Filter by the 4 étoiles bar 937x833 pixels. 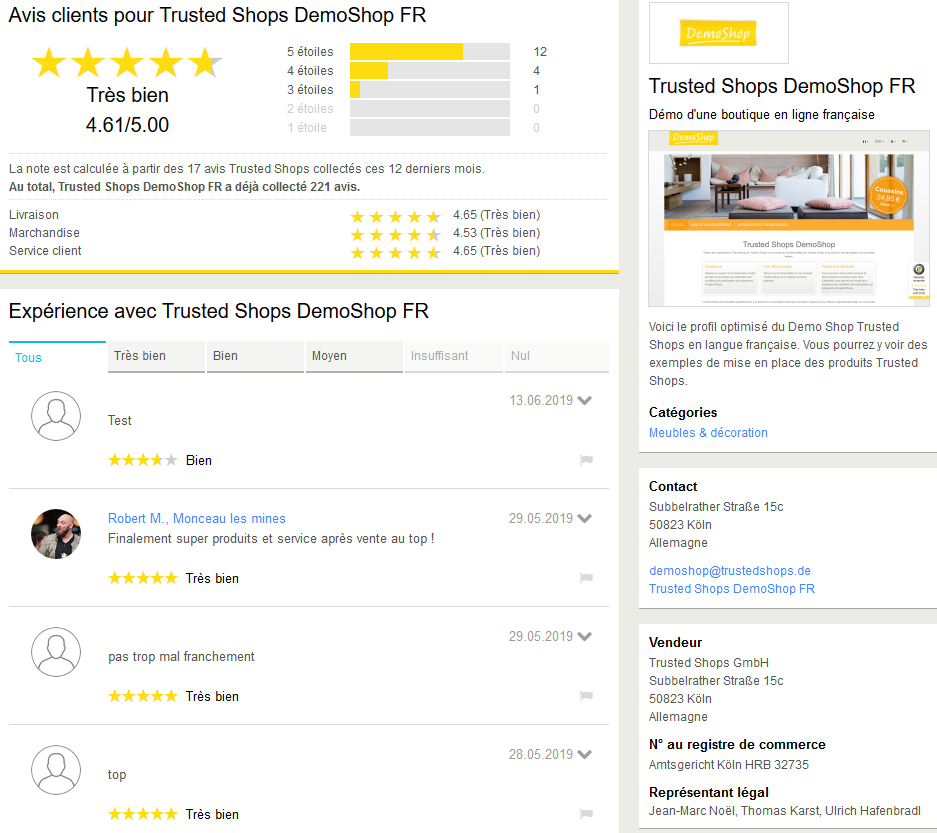click(x=430, y=71)
